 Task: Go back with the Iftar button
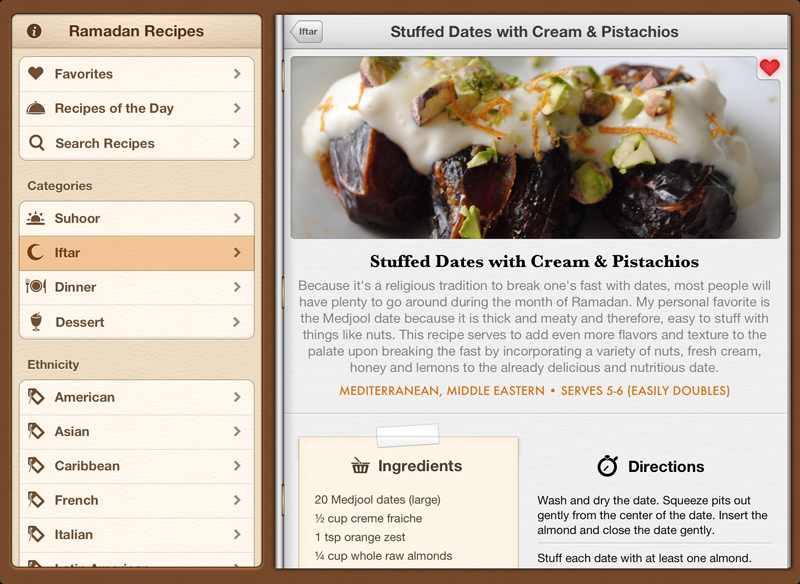tap(306, 32)
